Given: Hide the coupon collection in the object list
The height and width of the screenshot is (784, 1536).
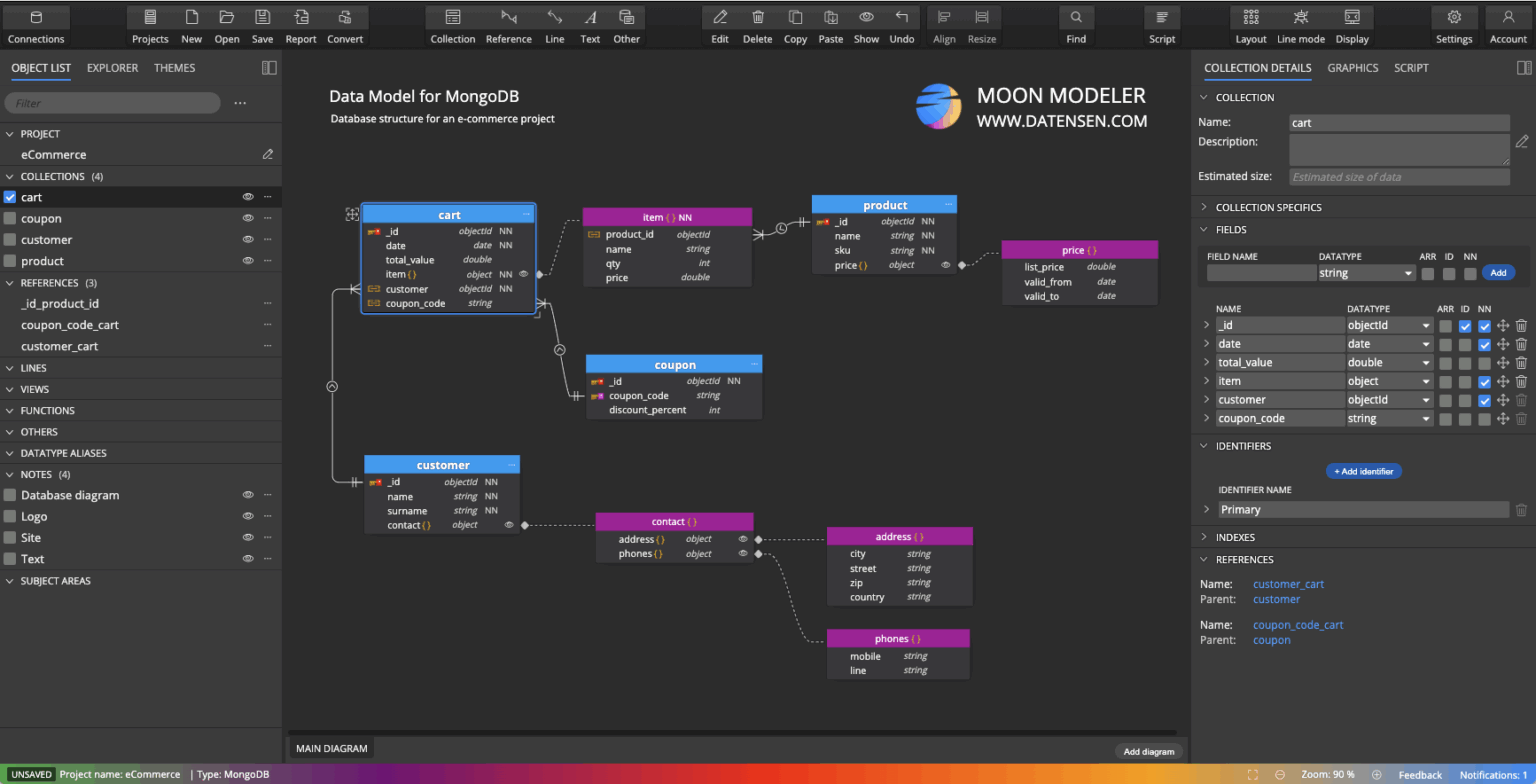Looking at the screenshot, I should tap(247, 218).
